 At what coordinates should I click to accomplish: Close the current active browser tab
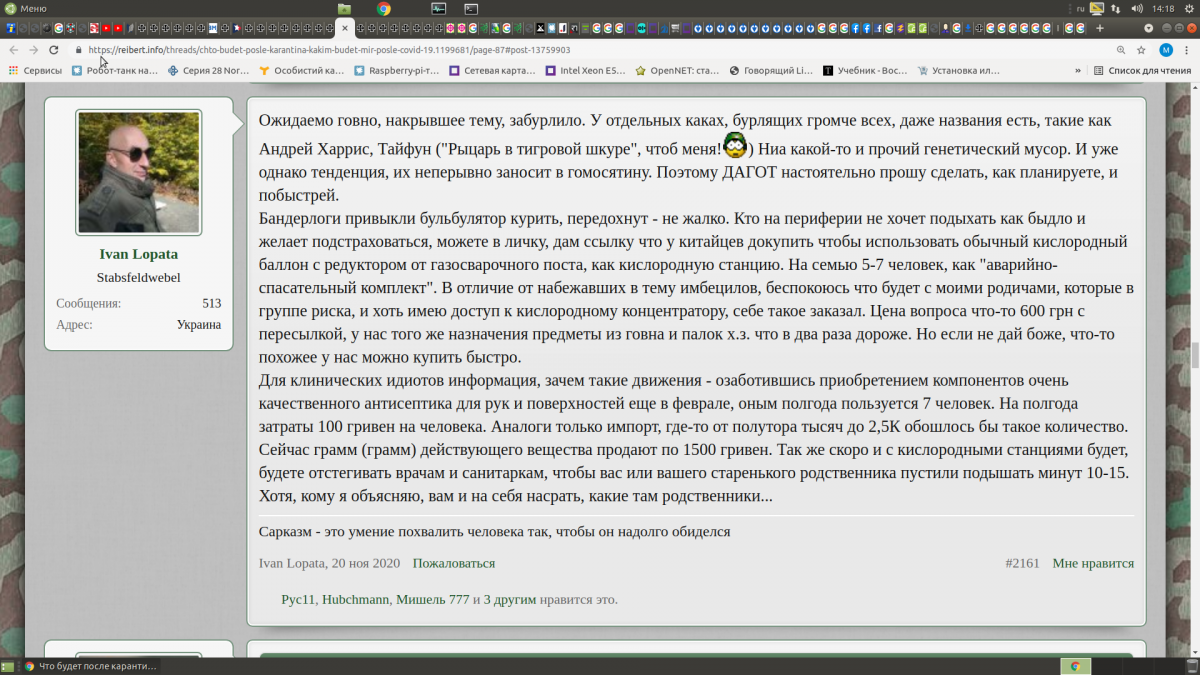point(345,28)
